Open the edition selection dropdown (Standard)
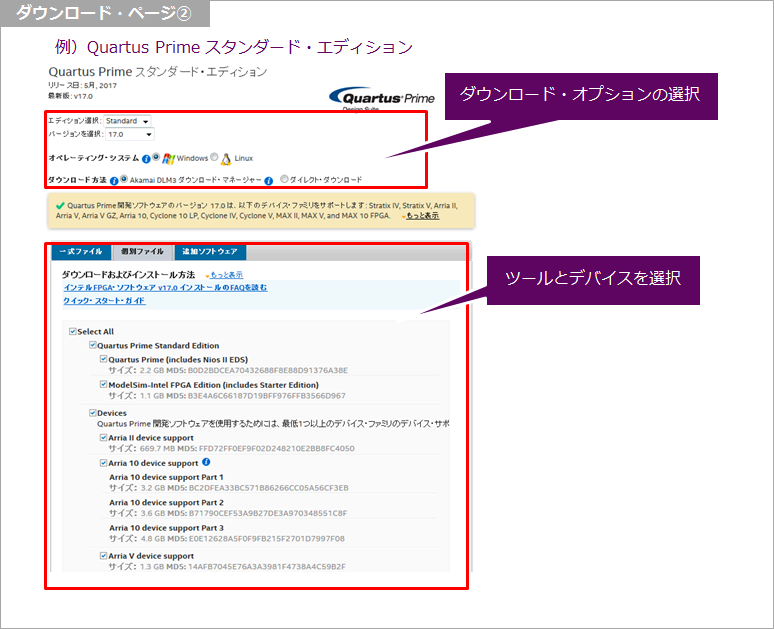The image size is (774, 629). tap(127, 121)
